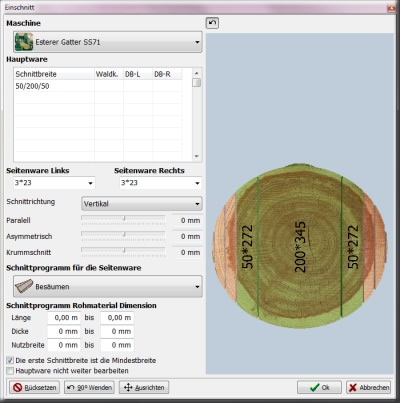Click the Abbrechen button
The height and width of the screenshot is (403, 400).
pos(368,387)
